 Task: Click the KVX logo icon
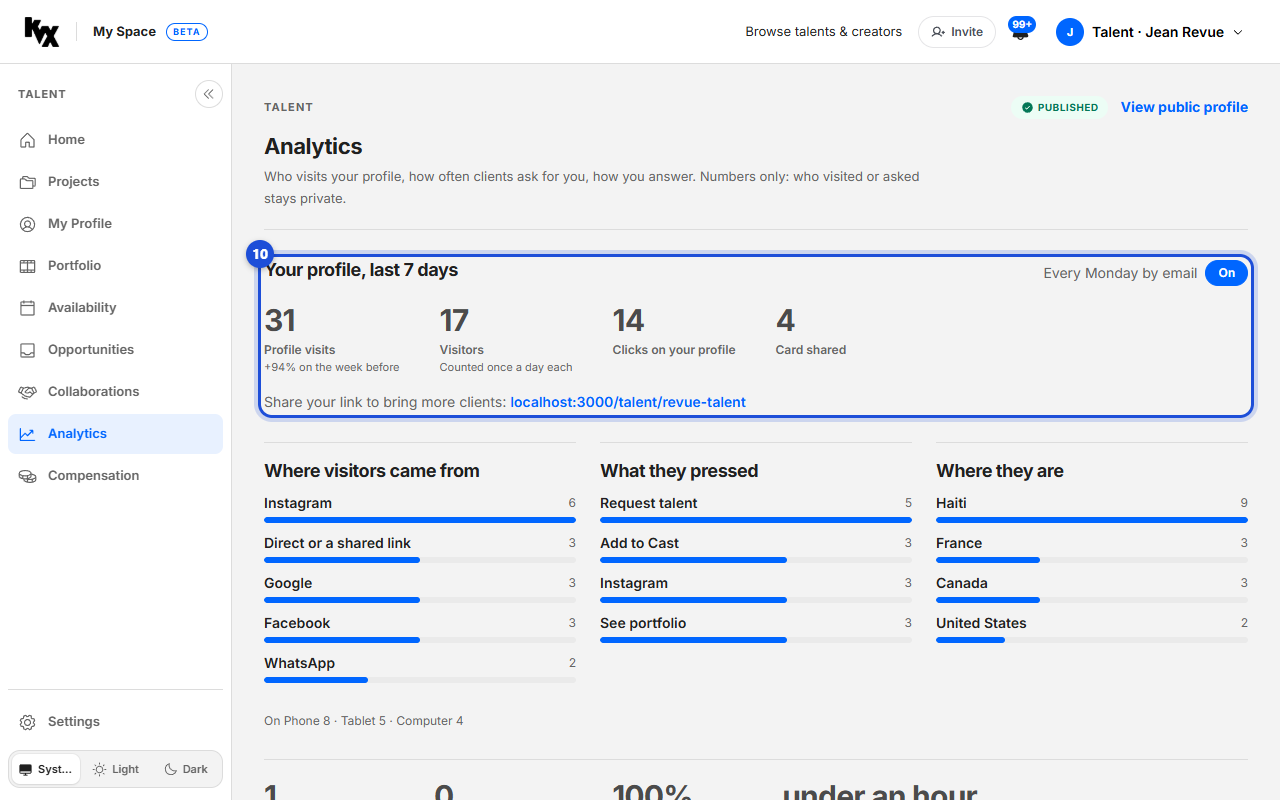click(x=42, y=32)
